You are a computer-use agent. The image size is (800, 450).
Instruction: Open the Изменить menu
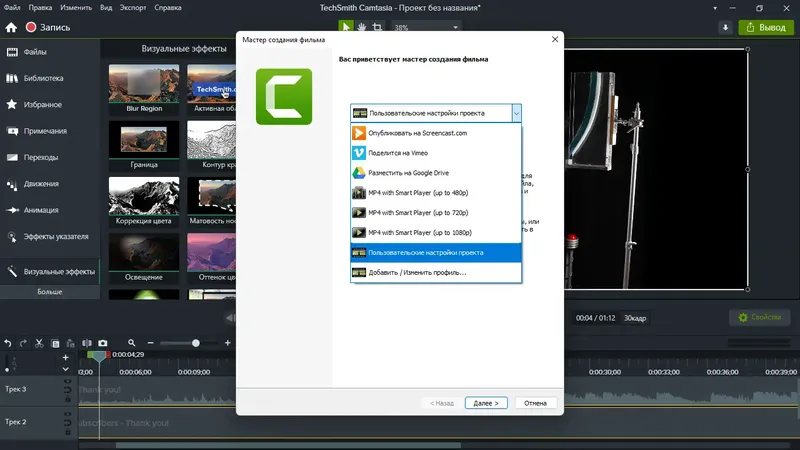pyautogui.click(x=76, y=8)
